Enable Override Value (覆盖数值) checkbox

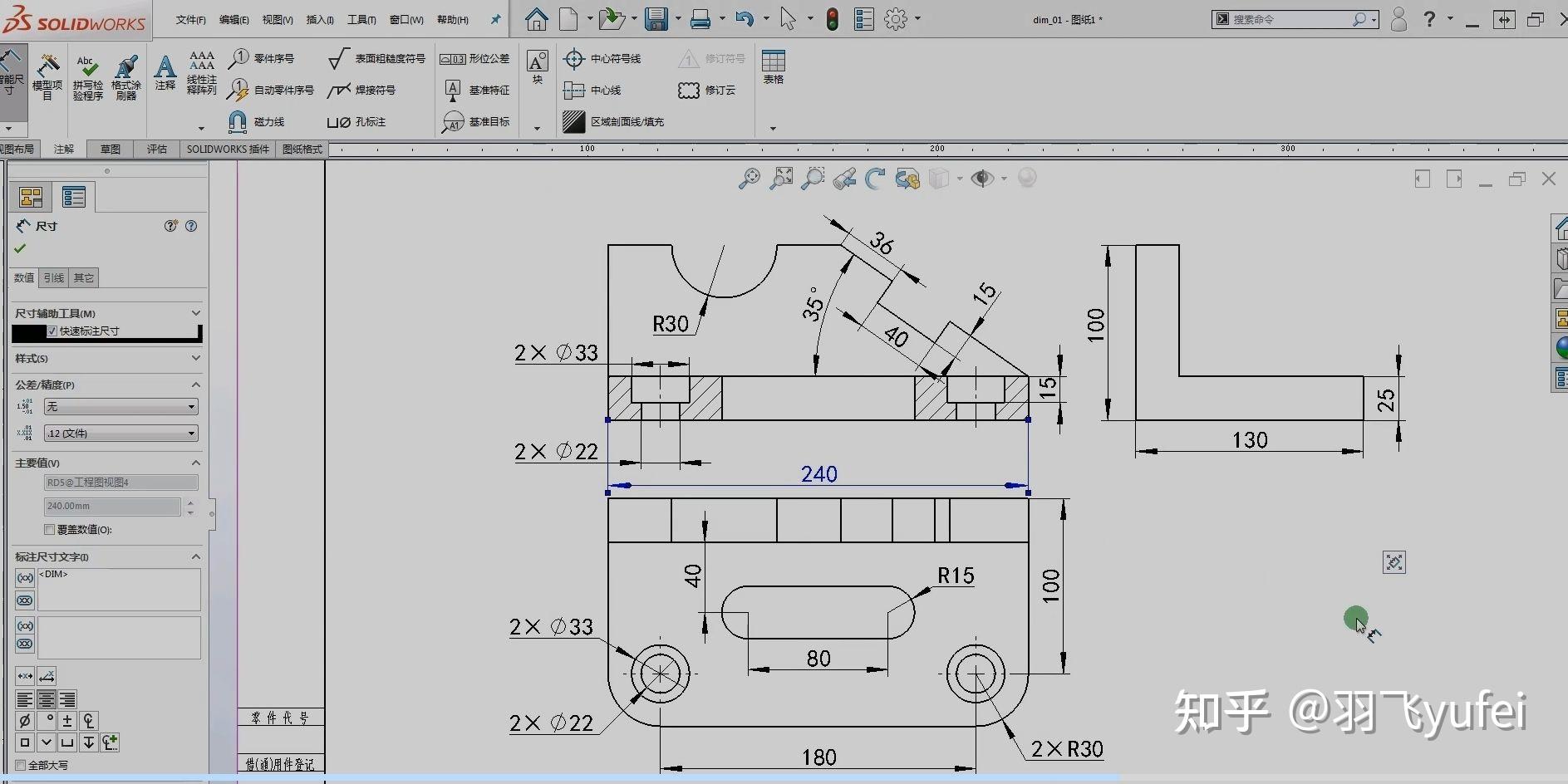(49, 530)
